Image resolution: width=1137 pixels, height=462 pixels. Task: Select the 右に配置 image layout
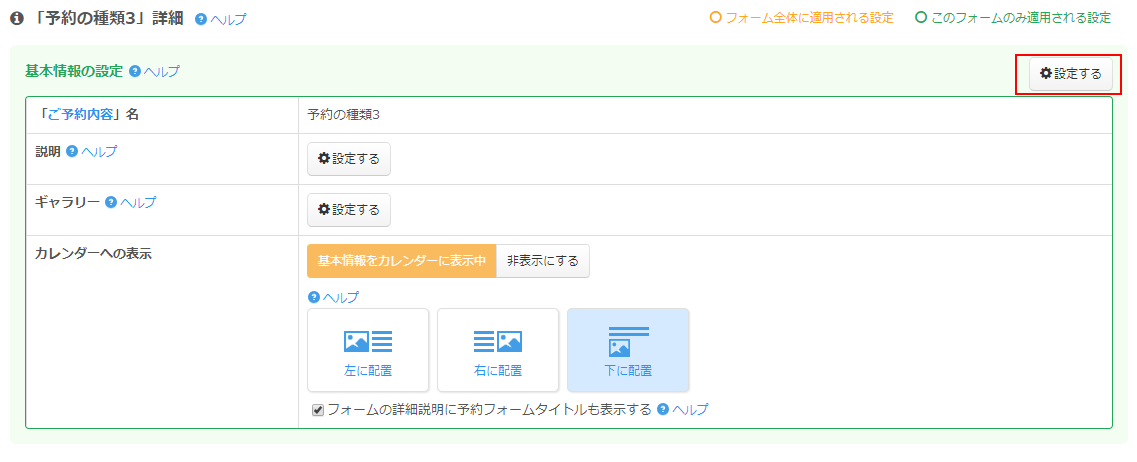click(498, 349)
